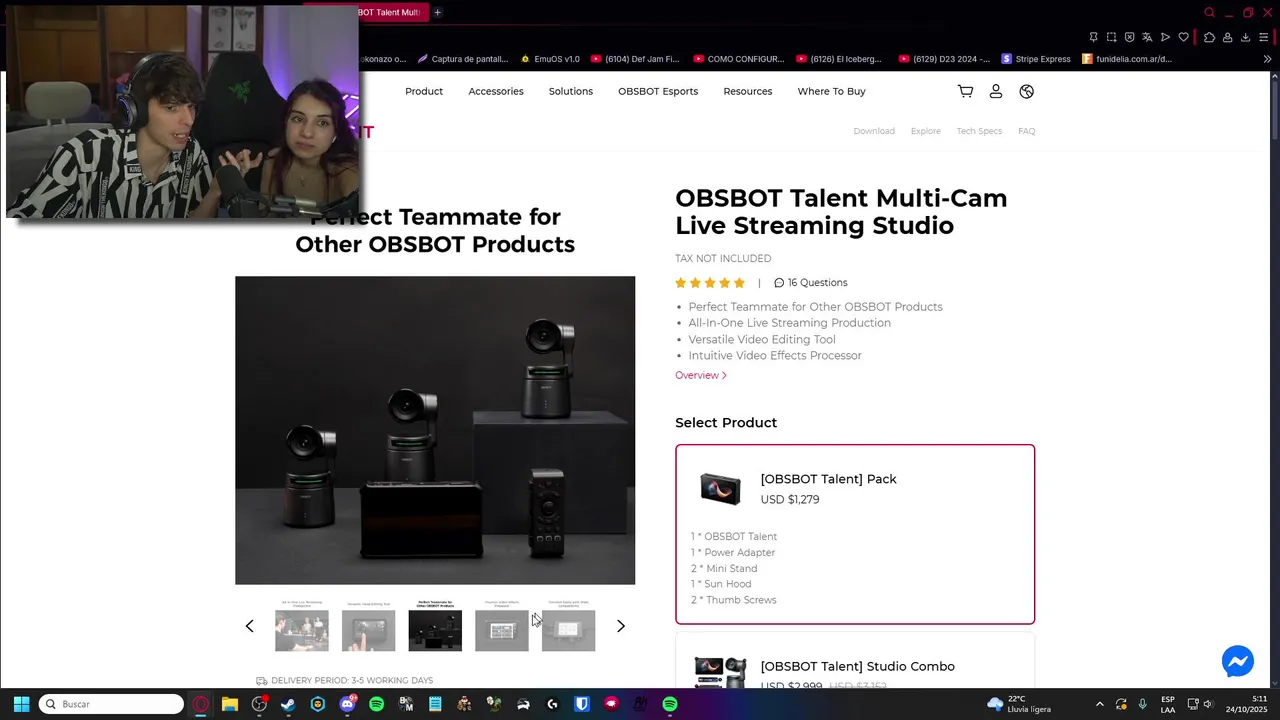Open the Resources menu
This screenshot has width=1280, height=720.
click(748, 91)
